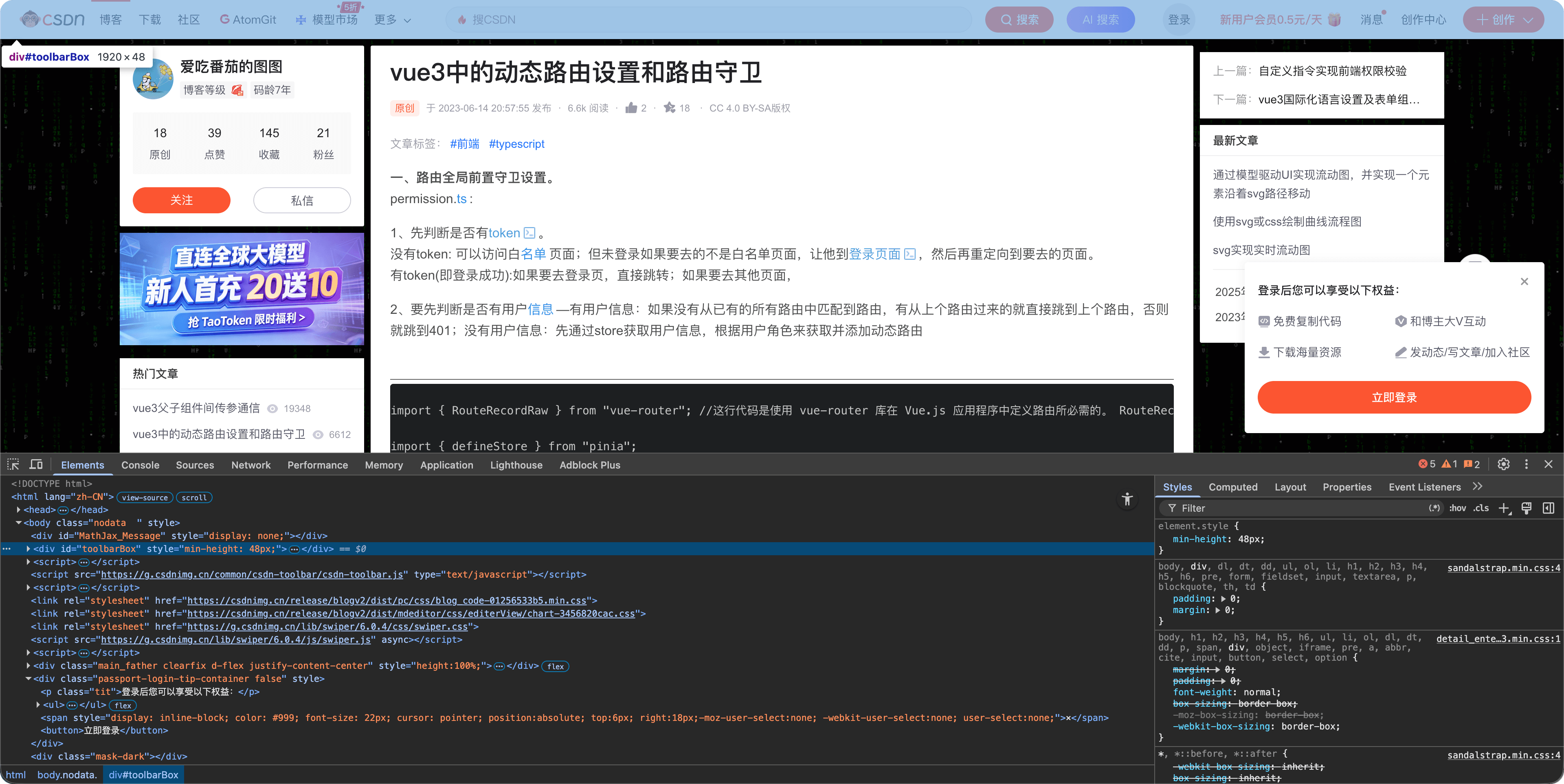The height and width of the screenshot is (784, 1564).
Task: Click the thumbs-up like icon under the title
Action: (631, 108)
